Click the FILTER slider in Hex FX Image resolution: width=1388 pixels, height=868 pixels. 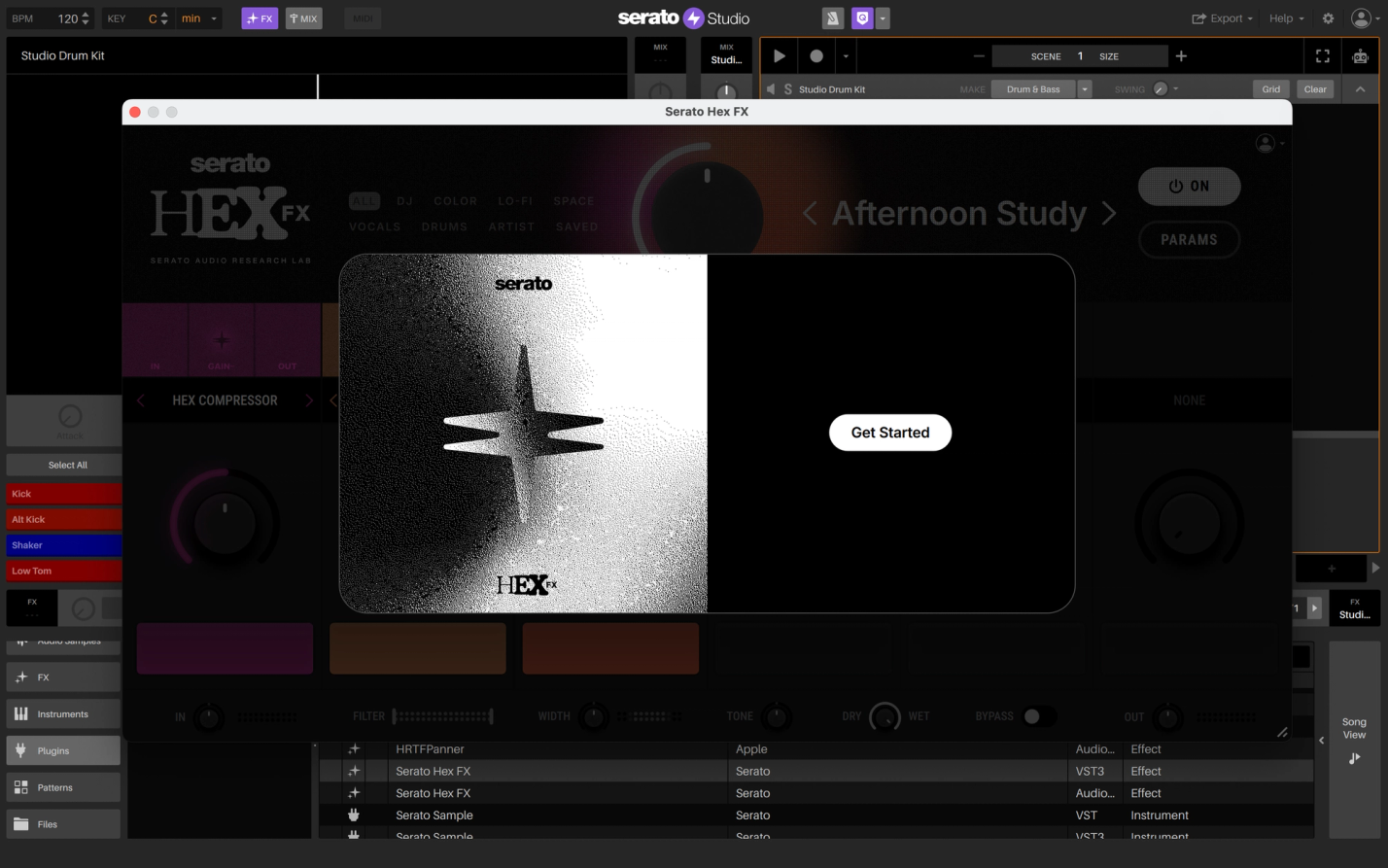pos(442,716)
